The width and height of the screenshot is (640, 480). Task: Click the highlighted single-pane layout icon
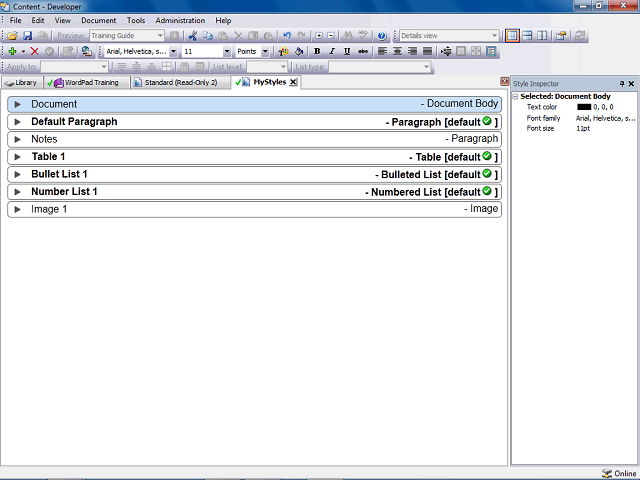[512, 36]
